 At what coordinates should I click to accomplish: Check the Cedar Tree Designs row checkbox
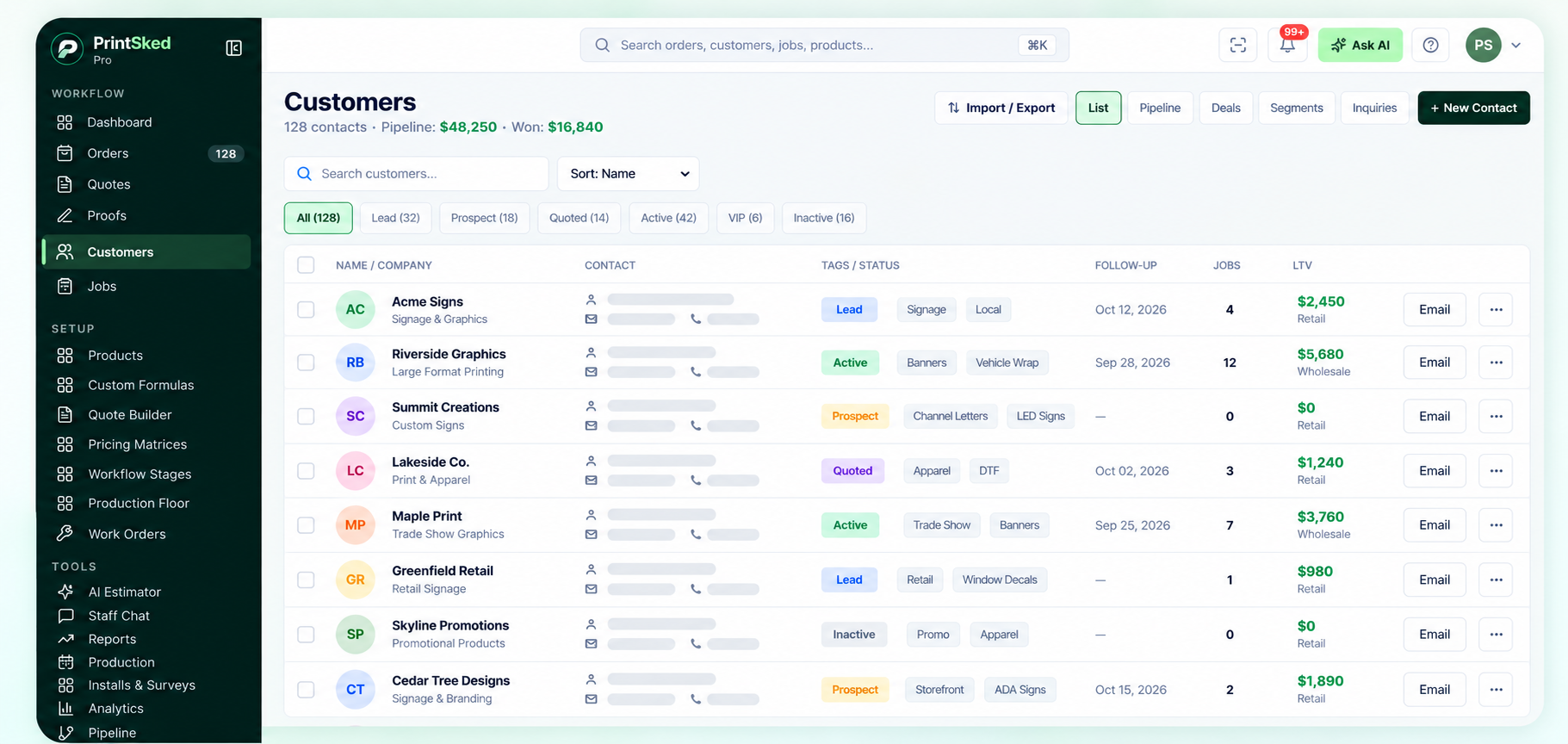(x=306, y=690)
